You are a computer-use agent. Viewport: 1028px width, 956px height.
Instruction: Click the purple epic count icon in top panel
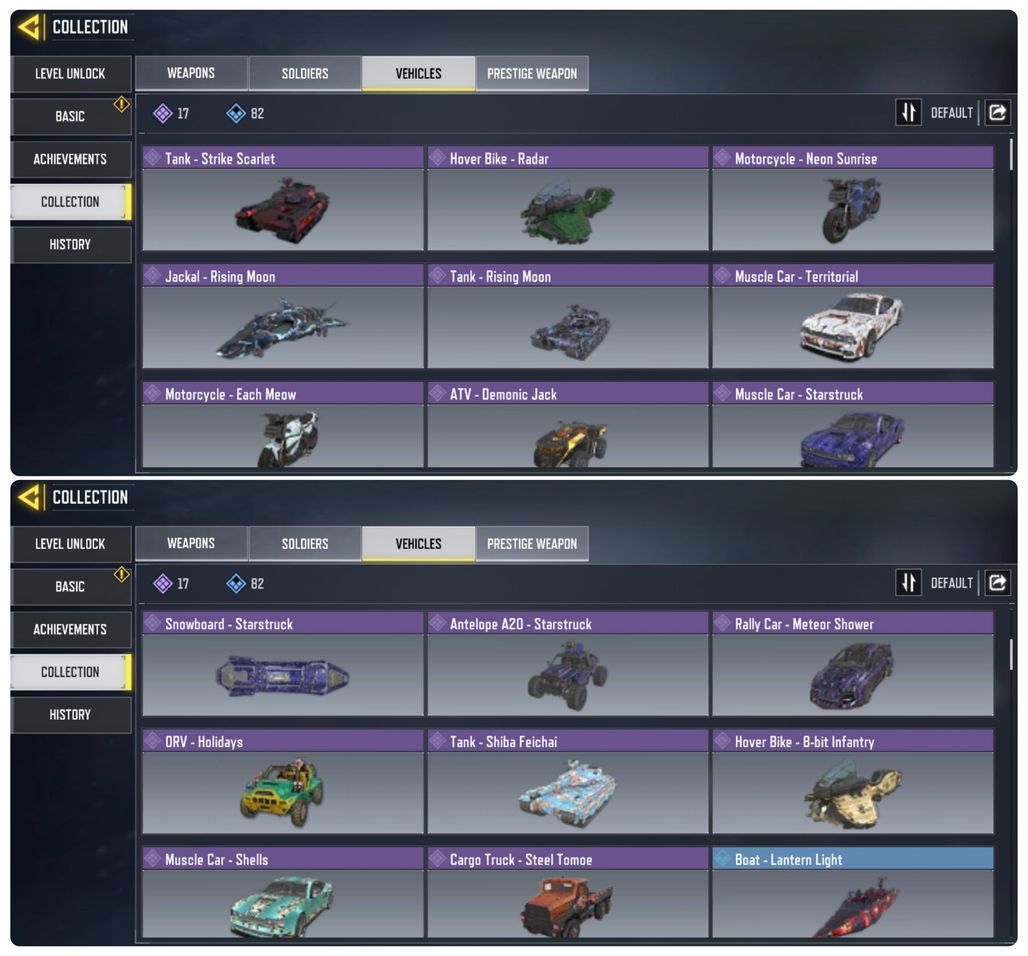coord(162,113)
